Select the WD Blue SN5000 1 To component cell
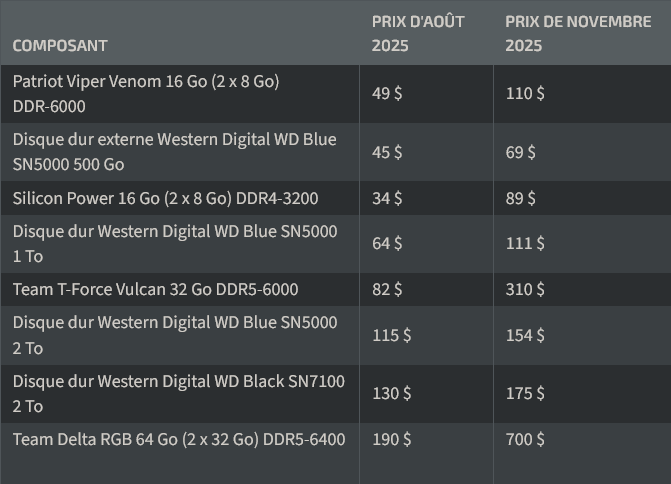671x484 pixels. click(x=174, y=243)
